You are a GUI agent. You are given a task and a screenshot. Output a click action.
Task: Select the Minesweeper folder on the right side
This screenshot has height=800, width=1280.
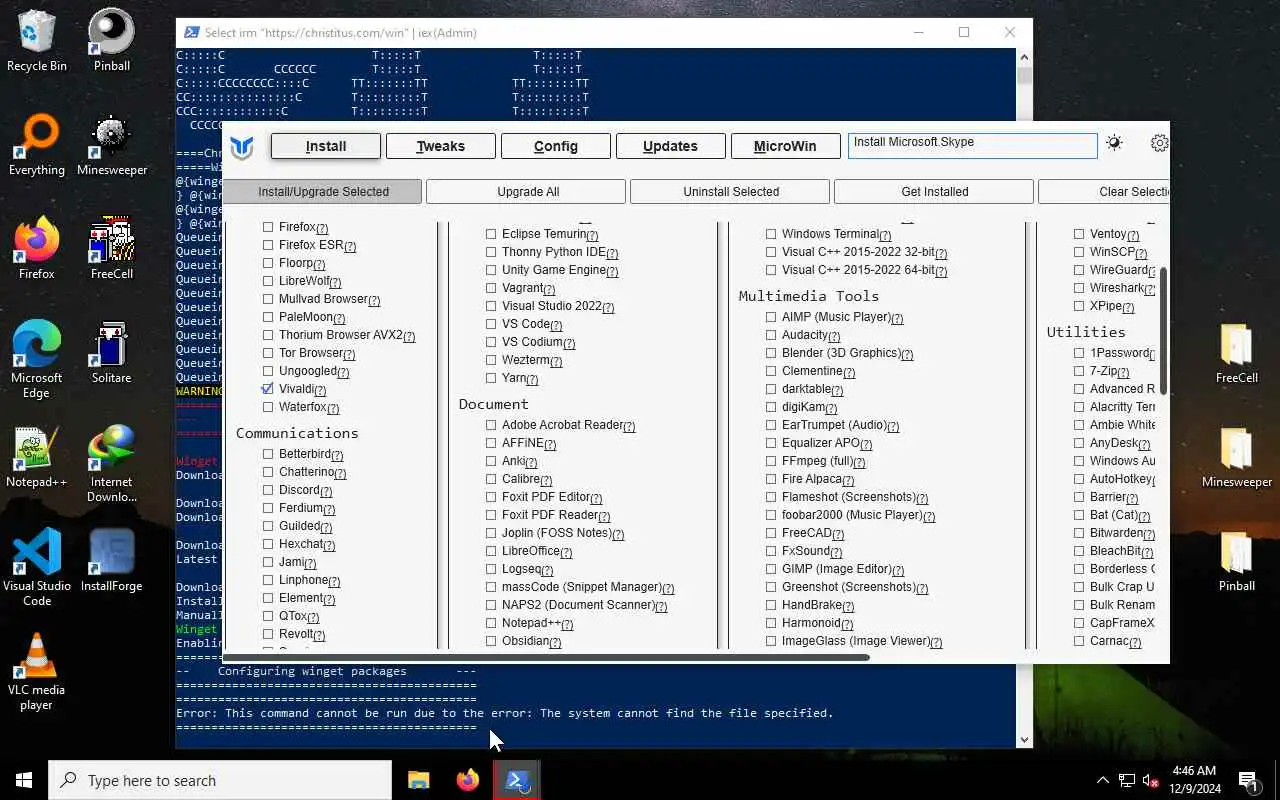1236,457
